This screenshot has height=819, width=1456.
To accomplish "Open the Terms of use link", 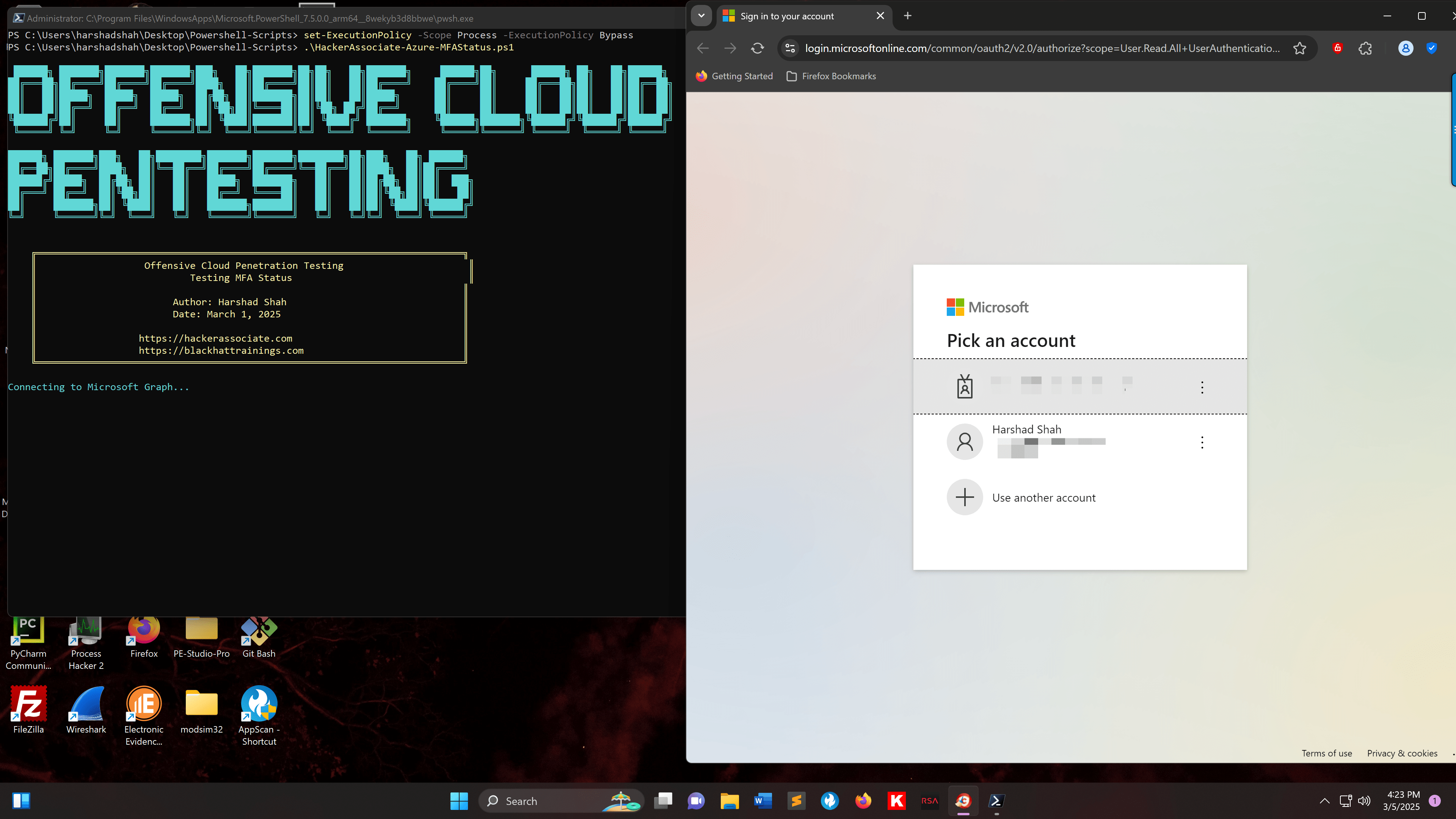I will (1327, 753).
